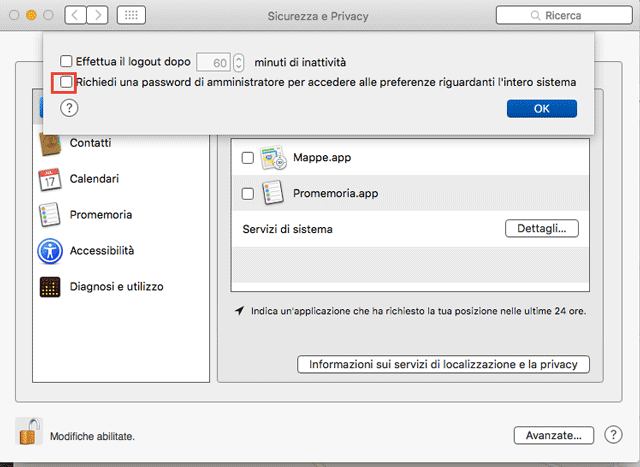Click the Promemoria.app icon in the app list
This screenshot has height=467, width=640.
[x=273, y=193]
